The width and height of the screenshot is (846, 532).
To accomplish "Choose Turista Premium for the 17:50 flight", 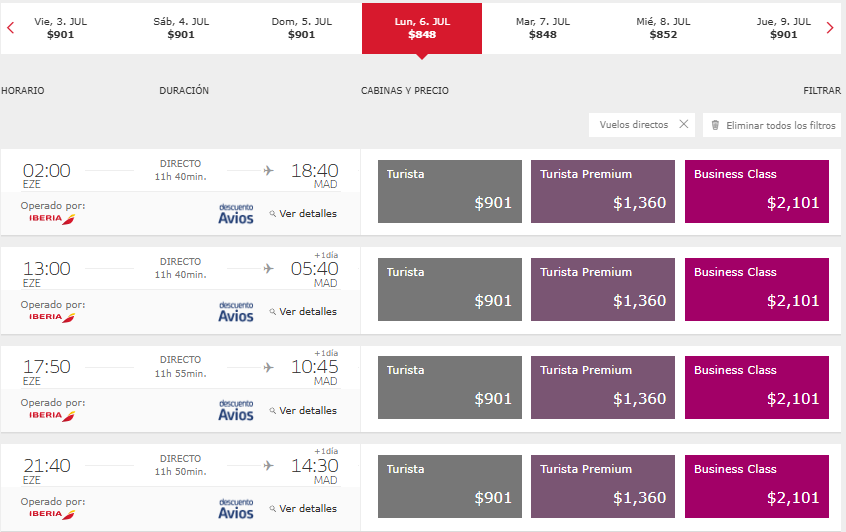I will pos(603,388).
